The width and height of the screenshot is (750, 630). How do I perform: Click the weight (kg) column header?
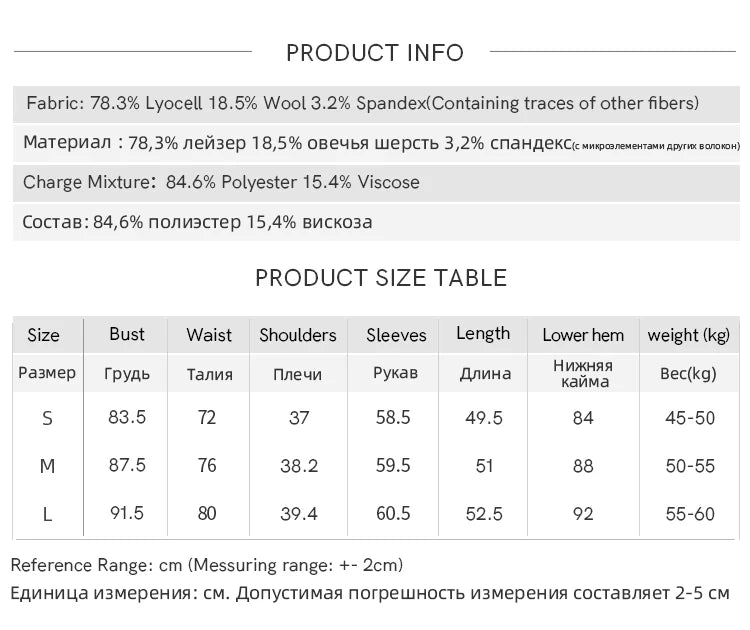click(689, 335)
